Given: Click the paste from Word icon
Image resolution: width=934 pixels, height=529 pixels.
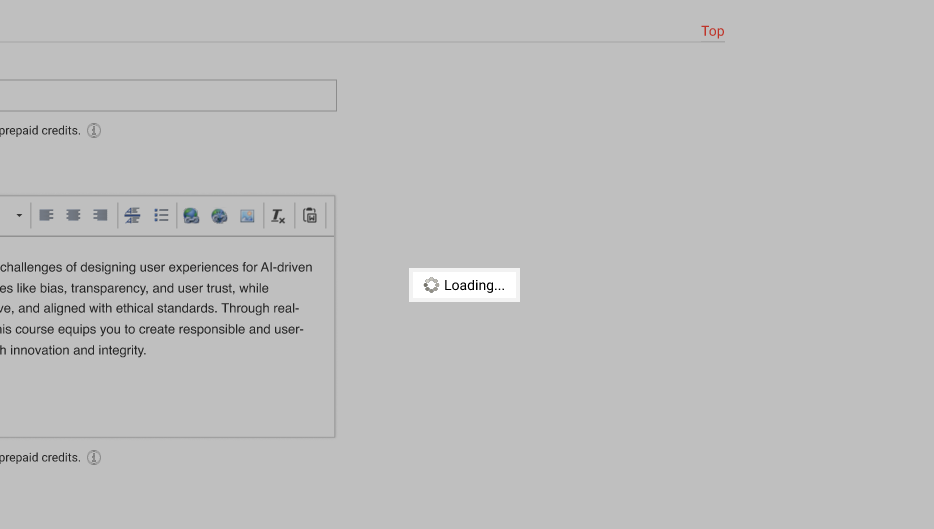Looking at the screenshot, I should 310,215.
